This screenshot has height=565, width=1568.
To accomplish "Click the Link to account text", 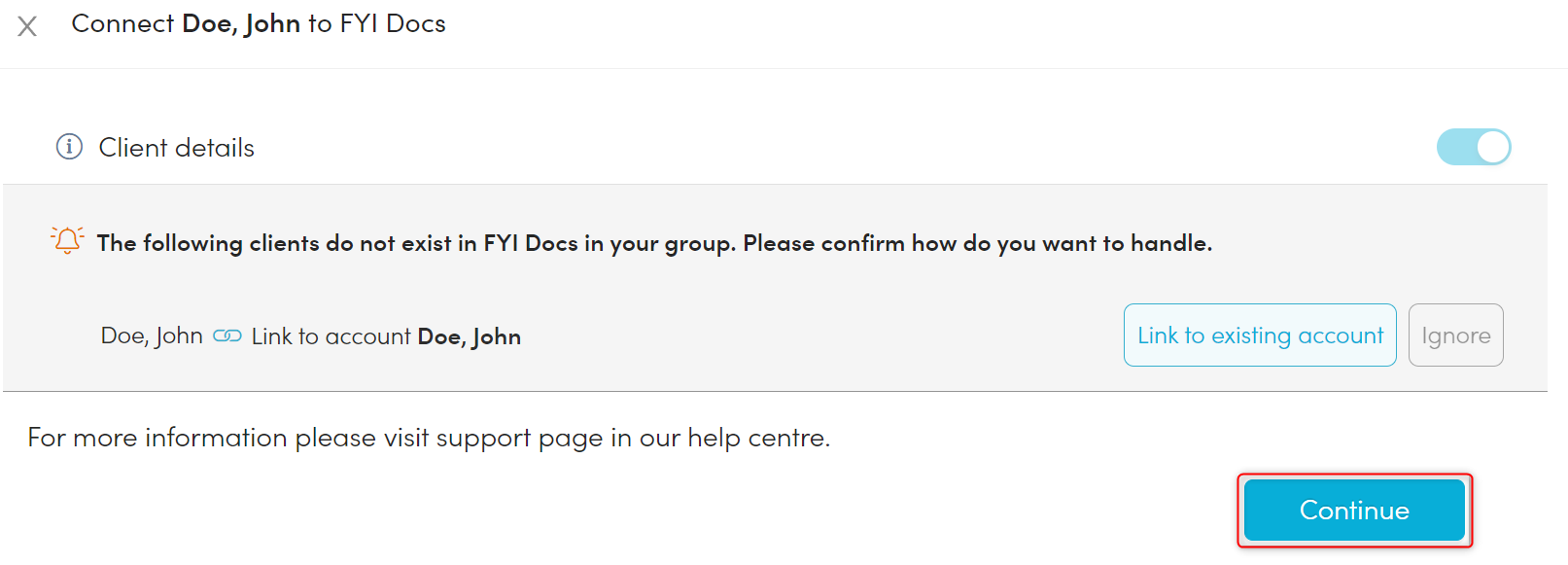I will click(x=331, y=336).
